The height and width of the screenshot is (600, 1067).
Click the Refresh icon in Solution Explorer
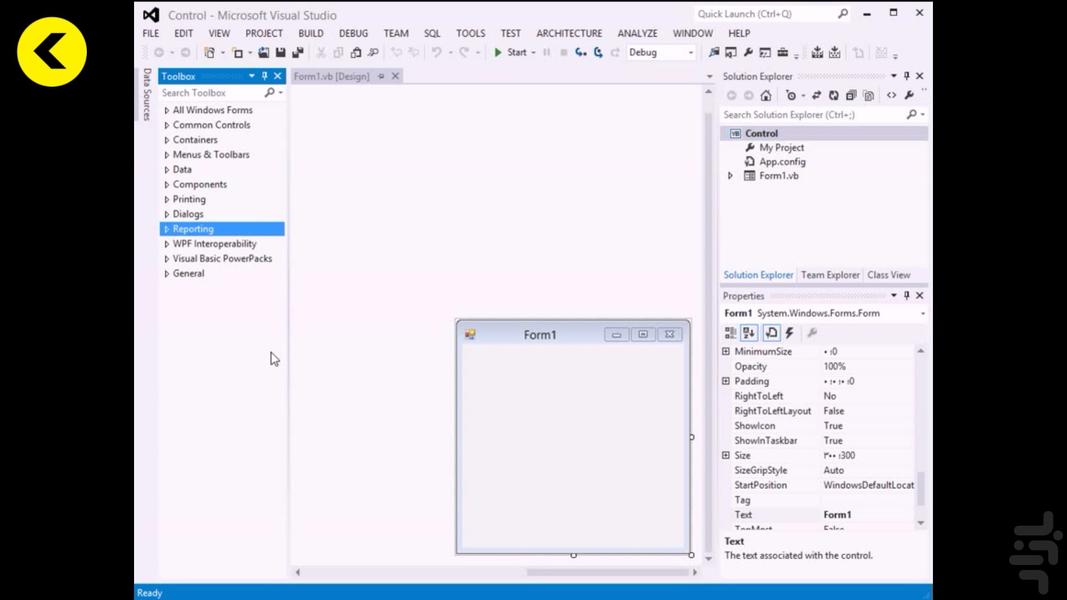point(833,96)
